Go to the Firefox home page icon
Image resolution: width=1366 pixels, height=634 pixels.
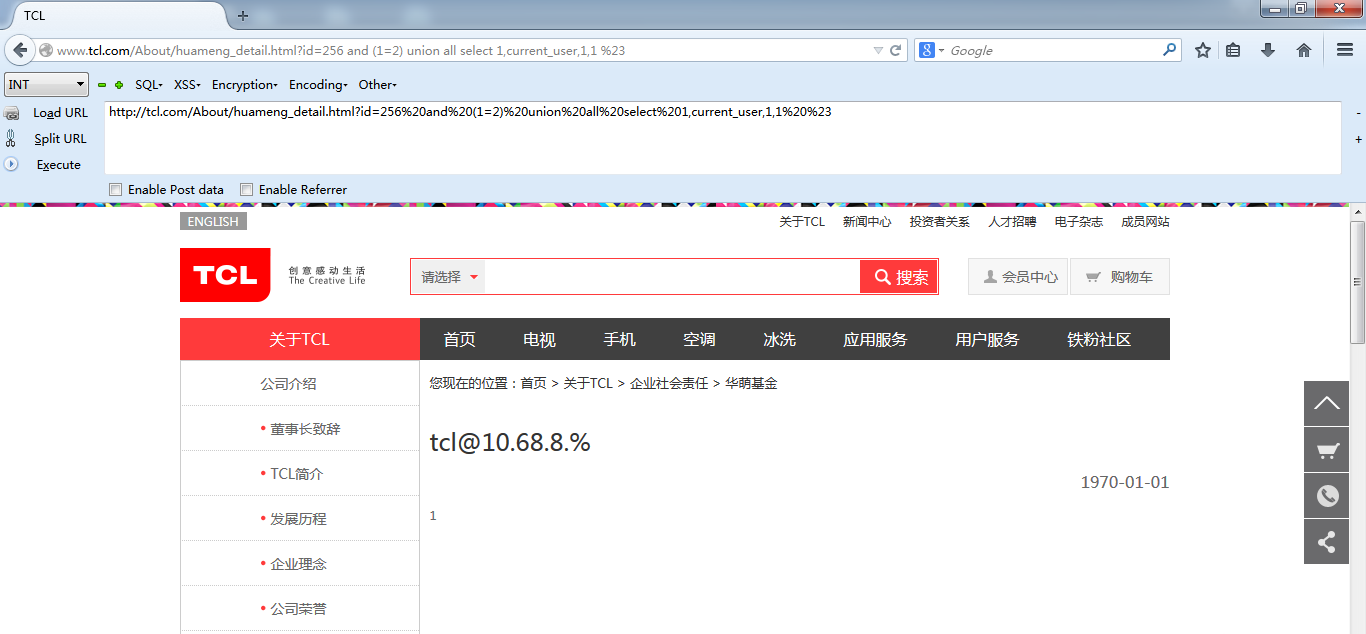click(x=1304, y=50)
